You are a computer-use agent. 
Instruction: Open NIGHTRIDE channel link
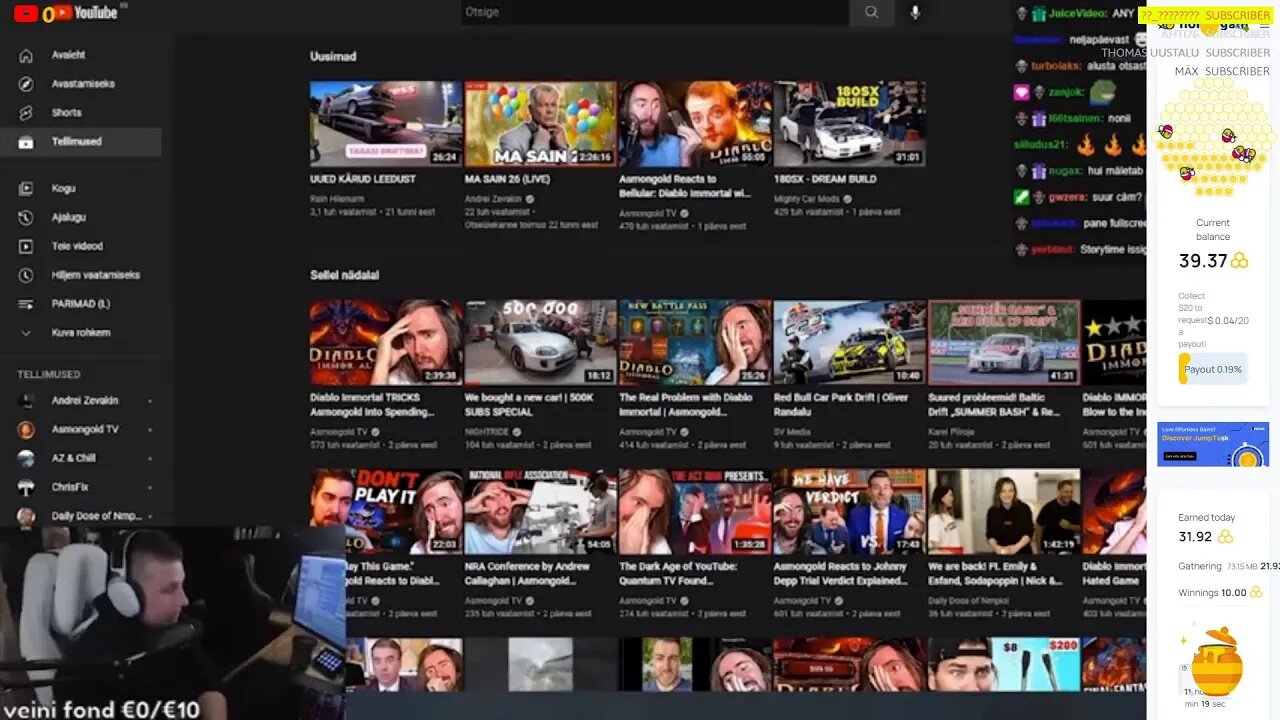click(x=489, y=432)
